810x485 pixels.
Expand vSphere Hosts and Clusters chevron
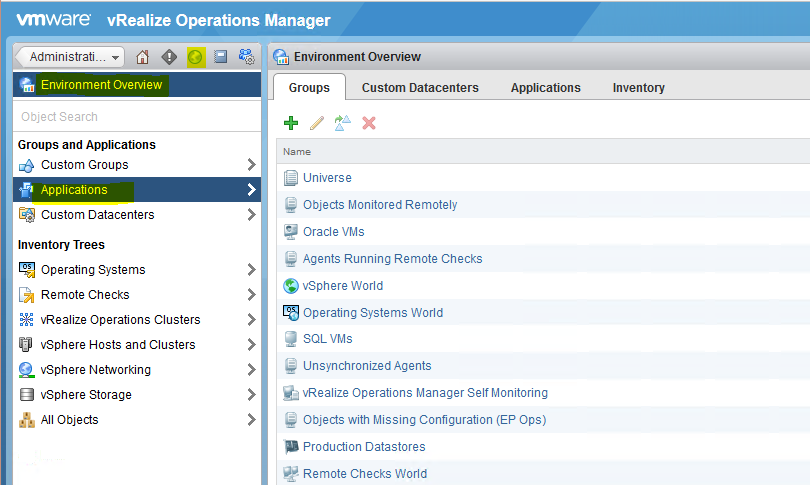[251, 345]
